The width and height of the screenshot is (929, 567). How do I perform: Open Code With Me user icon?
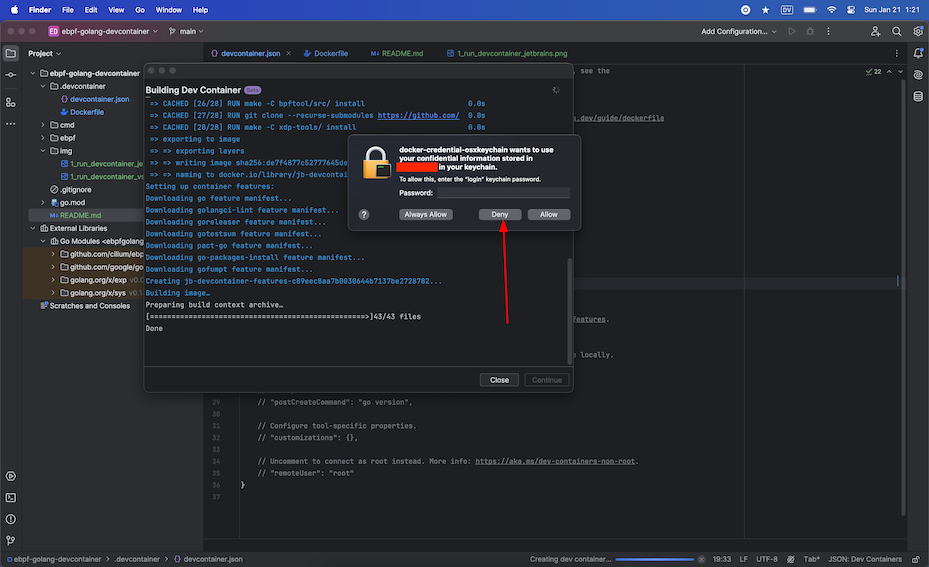pos(875,31)
